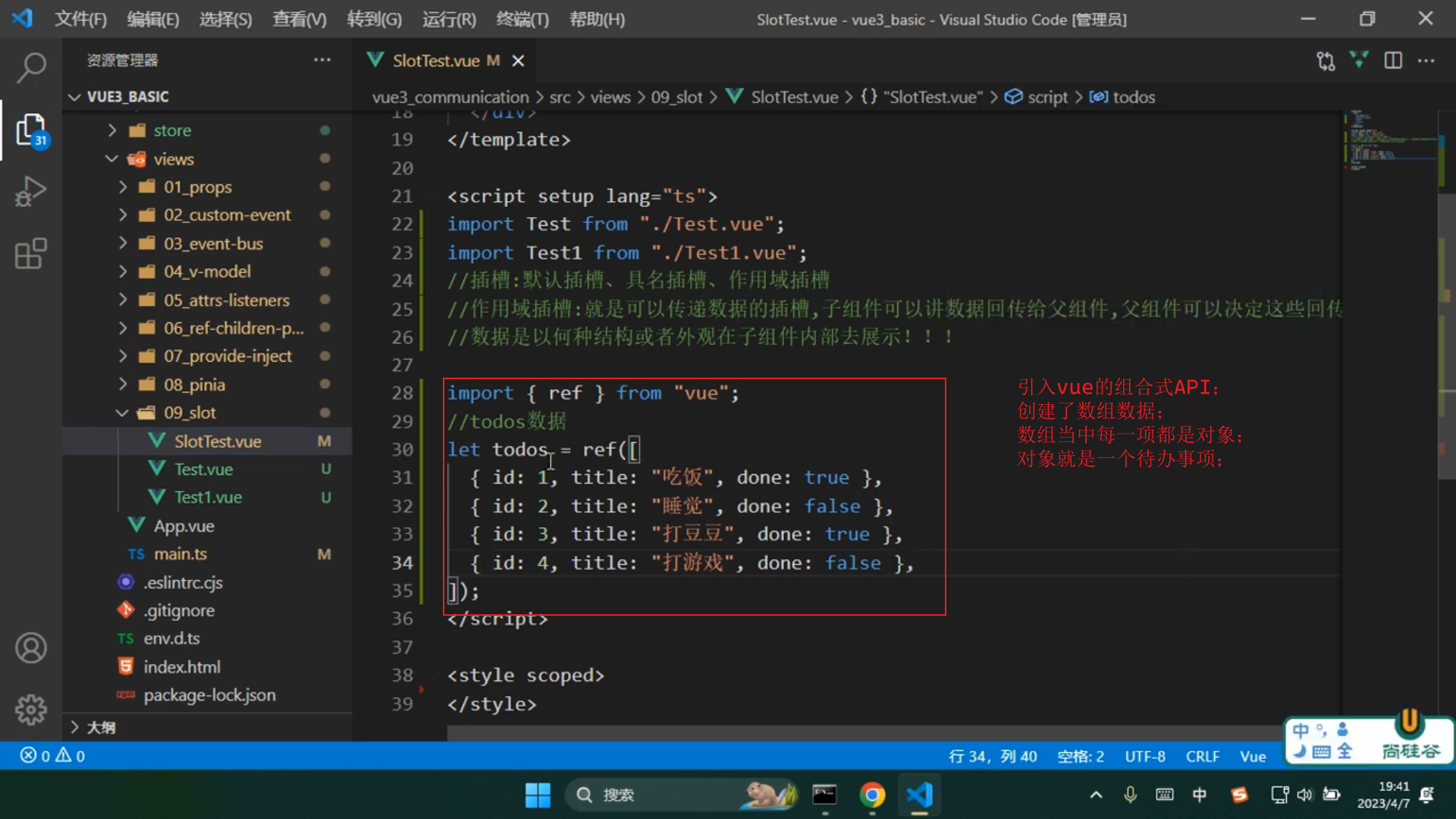Change file encoding UTF-8
This screenshot has width=1456, height=819.
click(1145, 756)
